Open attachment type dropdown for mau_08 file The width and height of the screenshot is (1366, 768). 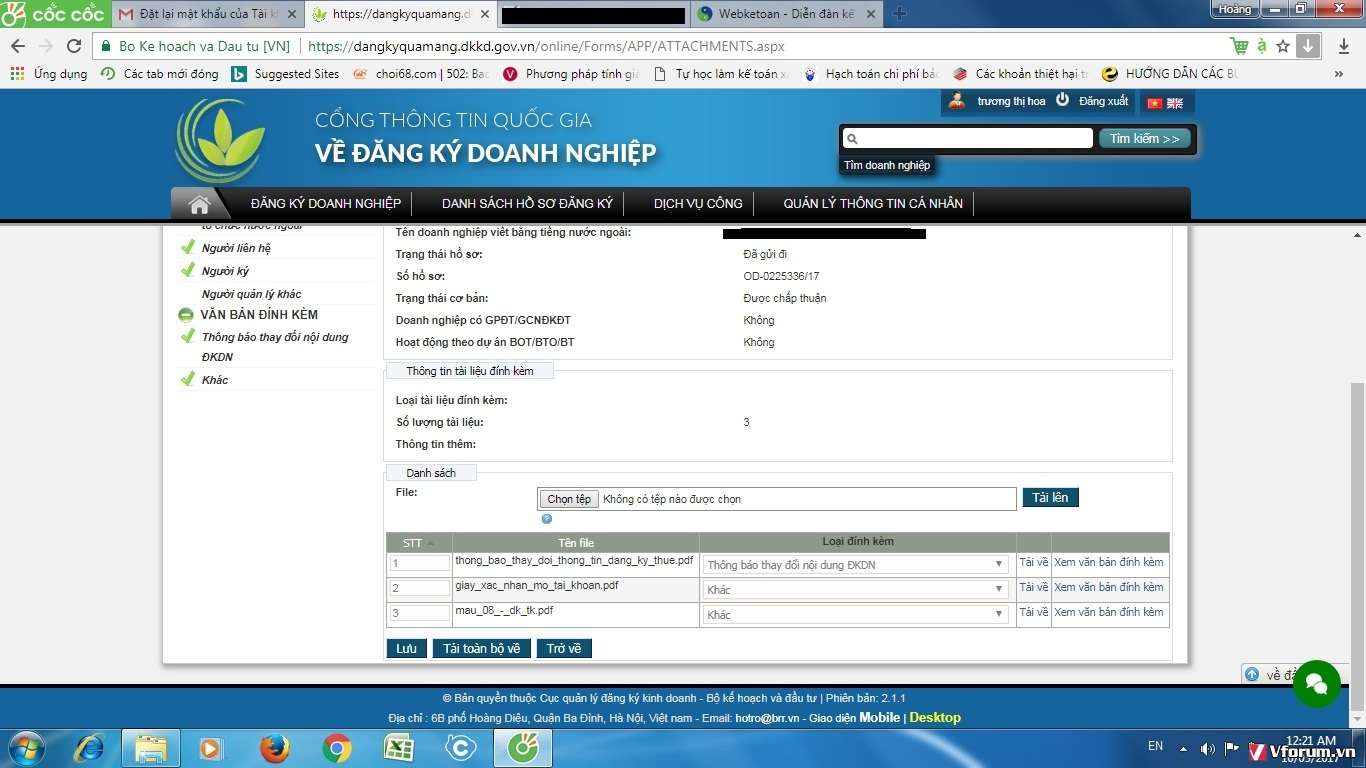[x=855, y=615]
